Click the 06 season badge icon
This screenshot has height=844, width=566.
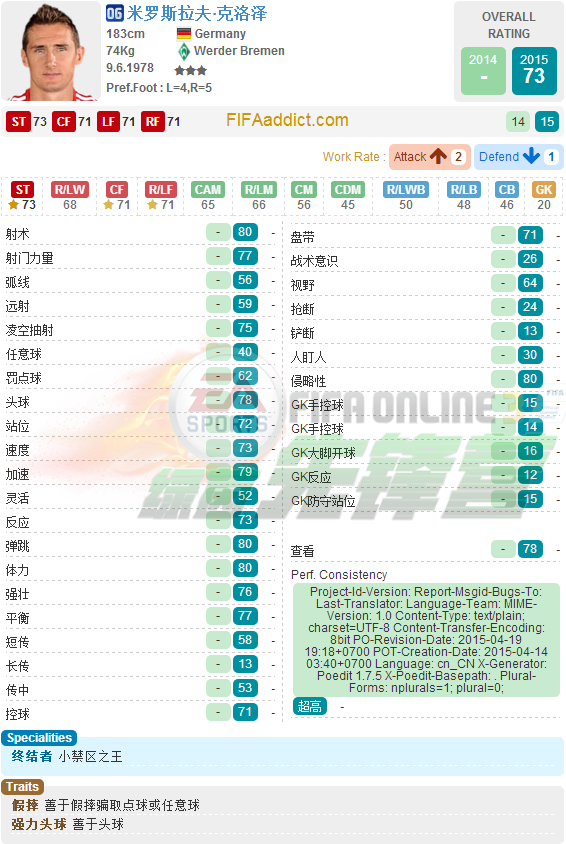coord(115,13)
